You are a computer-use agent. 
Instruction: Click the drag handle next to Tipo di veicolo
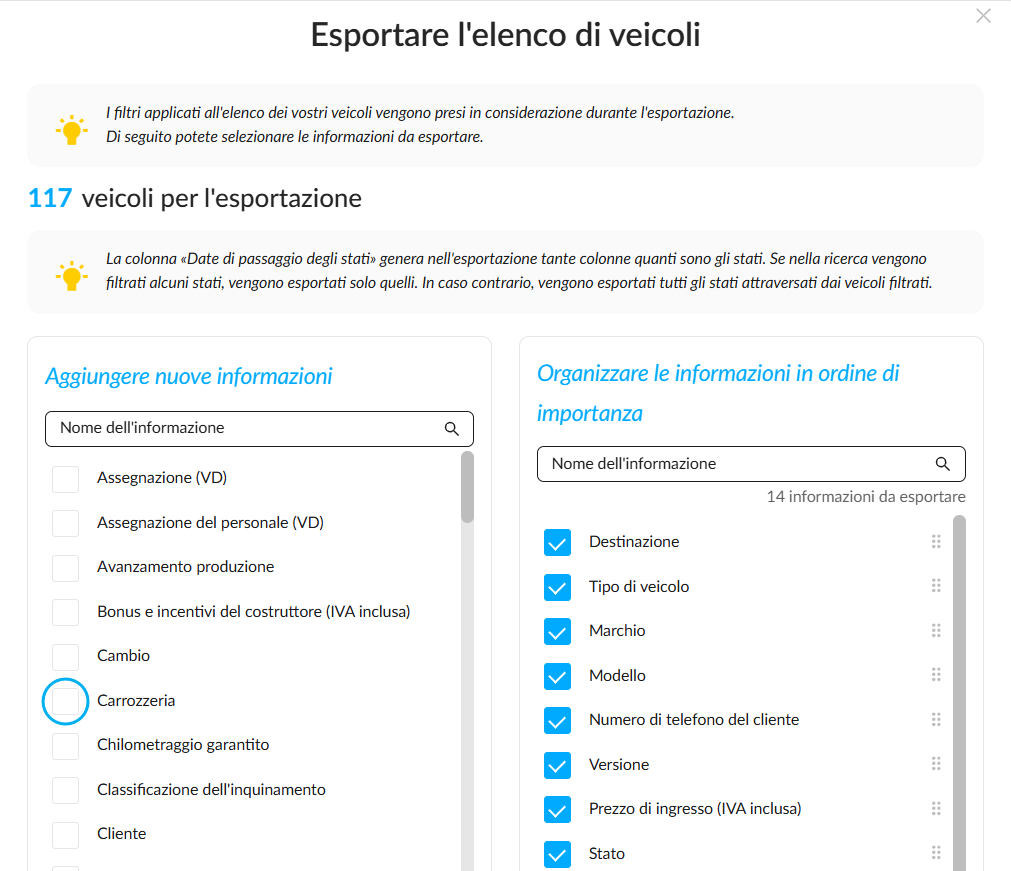click(936, 586)
